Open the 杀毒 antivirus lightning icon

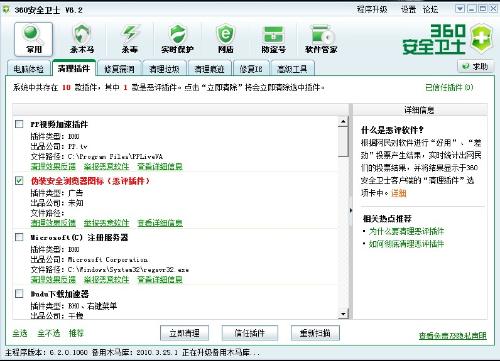130,39
